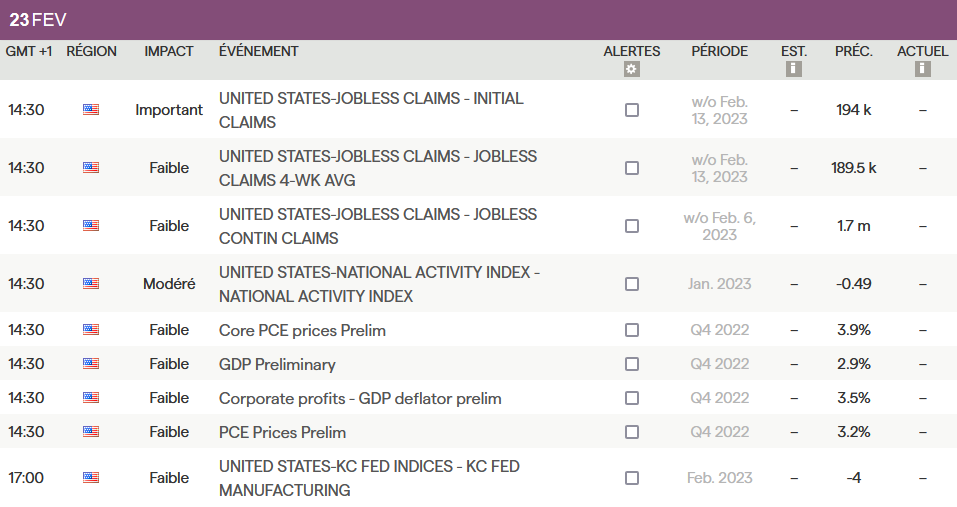Click US flag in GDP Preliminary row
The height and width of the screenshot is (507, 957).
point(91,364)
